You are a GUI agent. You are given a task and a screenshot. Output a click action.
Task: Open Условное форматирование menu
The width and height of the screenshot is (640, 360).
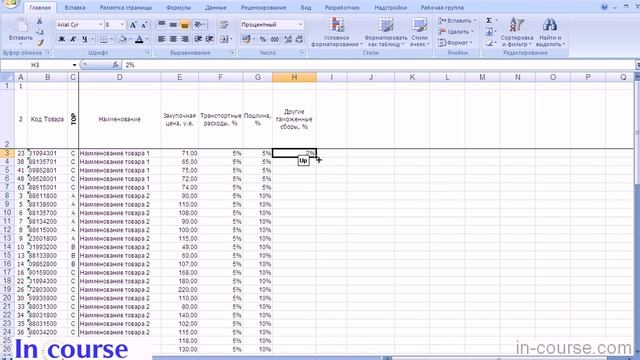pyautogui.click(x=336, y=32)
